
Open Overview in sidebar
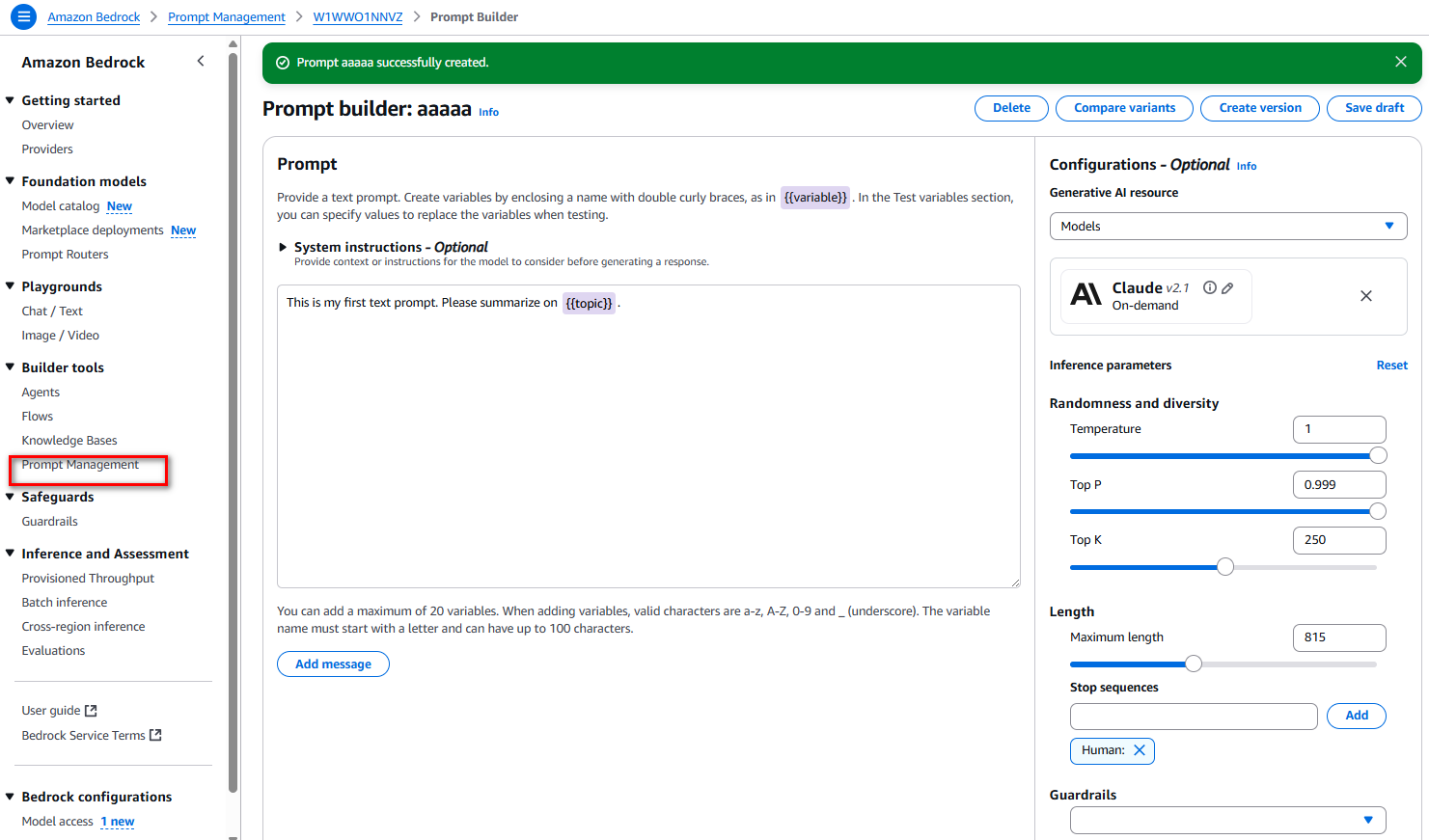[47, 125]
